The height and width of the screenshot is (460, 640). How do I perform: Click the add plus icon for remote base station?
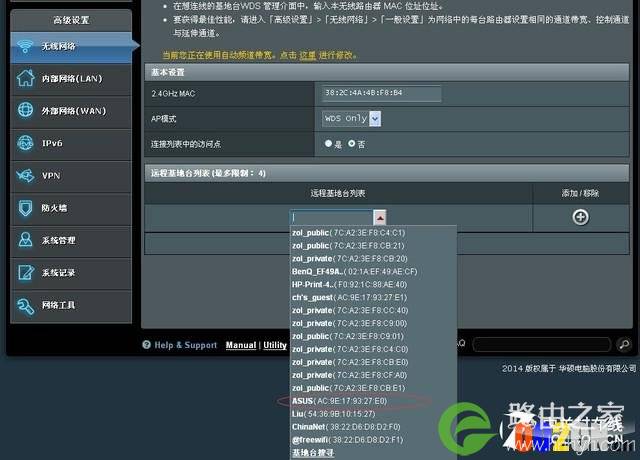580,217
